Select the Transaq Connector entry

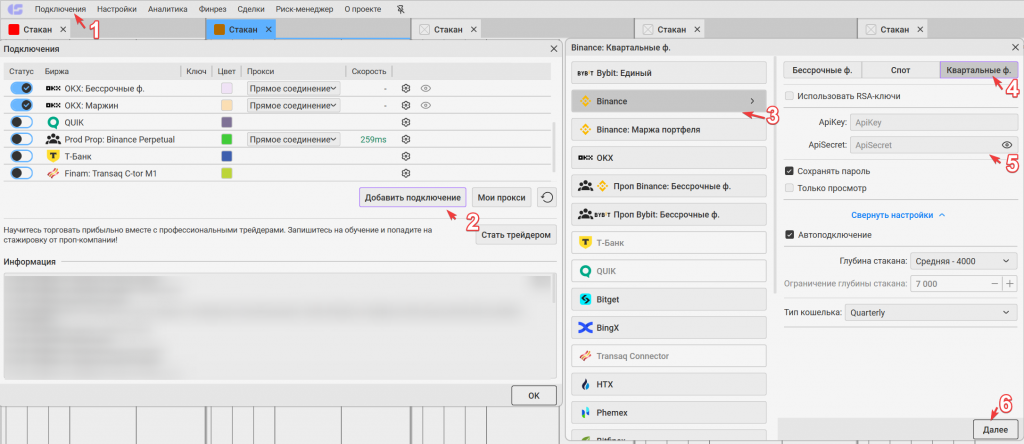(668, 356)
